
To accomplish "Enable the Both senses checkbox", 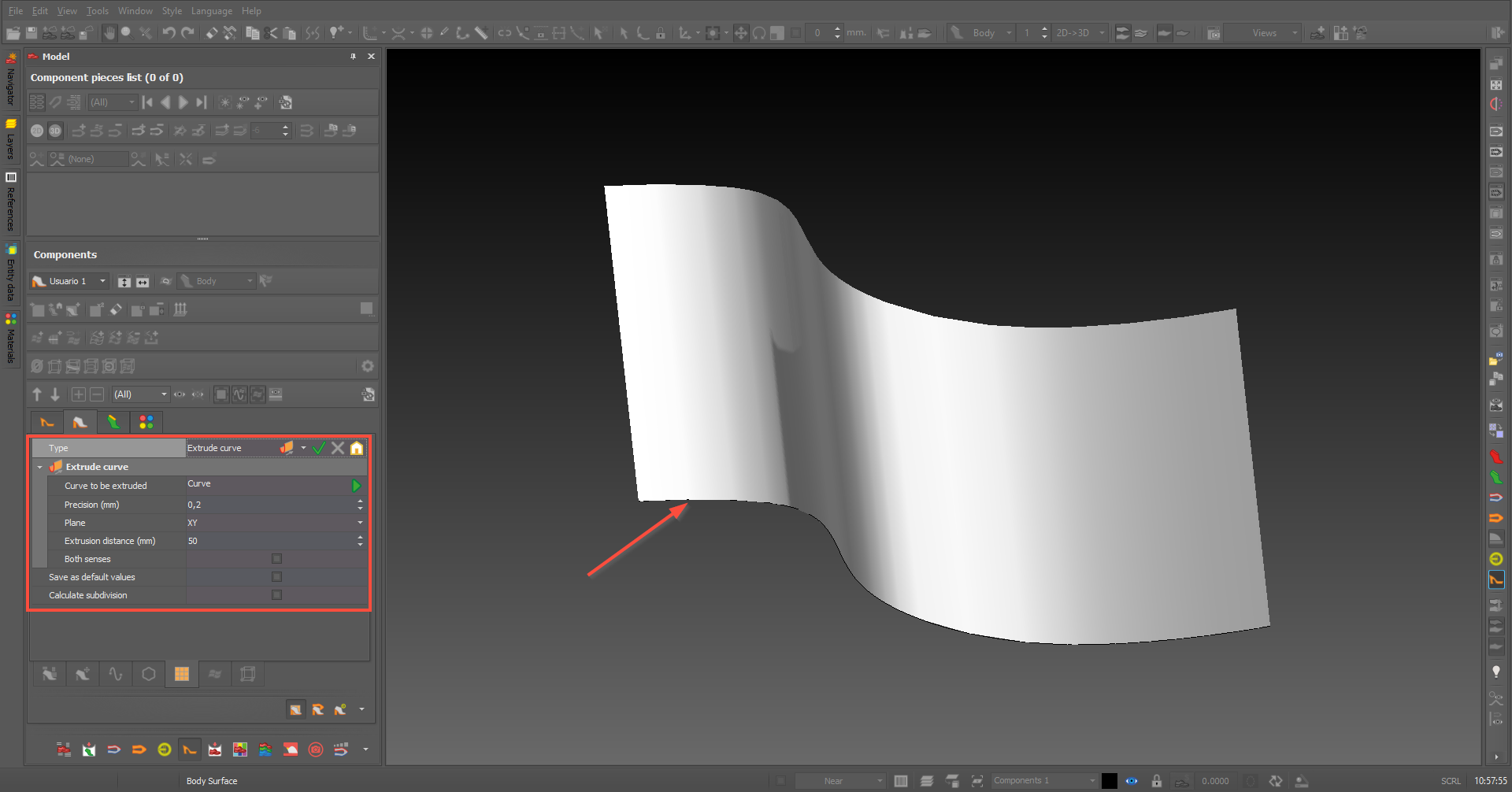I will tap(276, 559).
